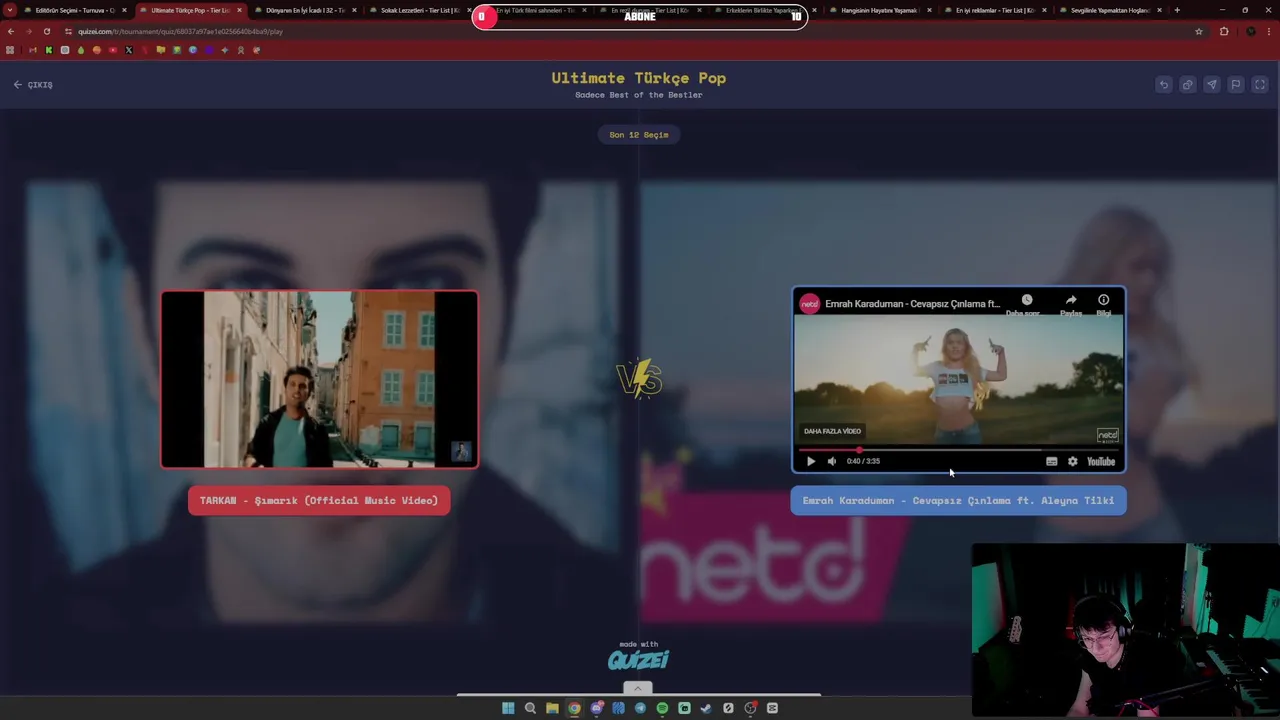Click the Son 12 Seçim round label
Image resolution: width=1280 pixels, height=720 pixels.
pyautogui.click(x=639, y=135)
